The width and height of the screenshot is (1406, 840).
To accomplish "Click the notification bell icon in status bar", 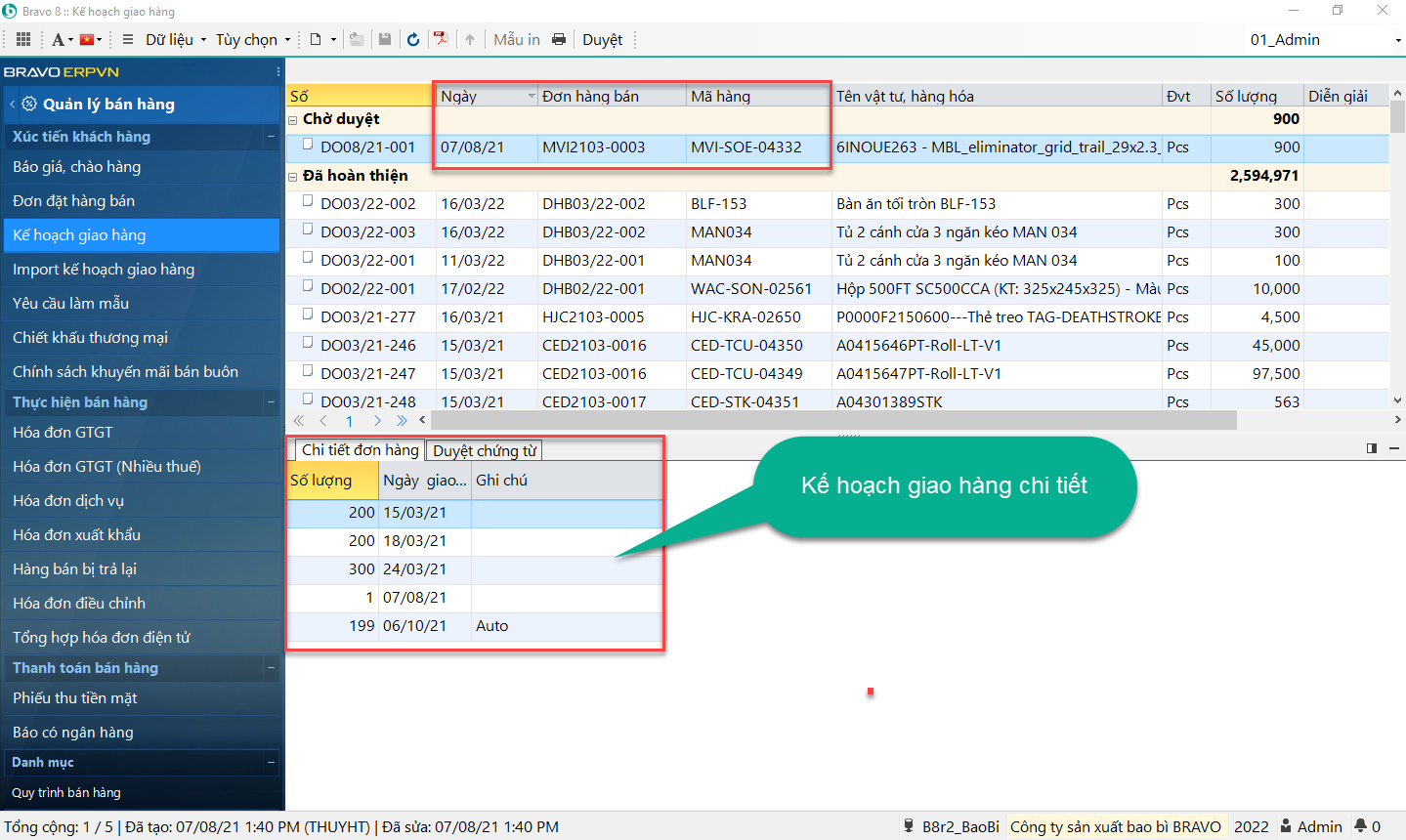I will pos(1360,826).
